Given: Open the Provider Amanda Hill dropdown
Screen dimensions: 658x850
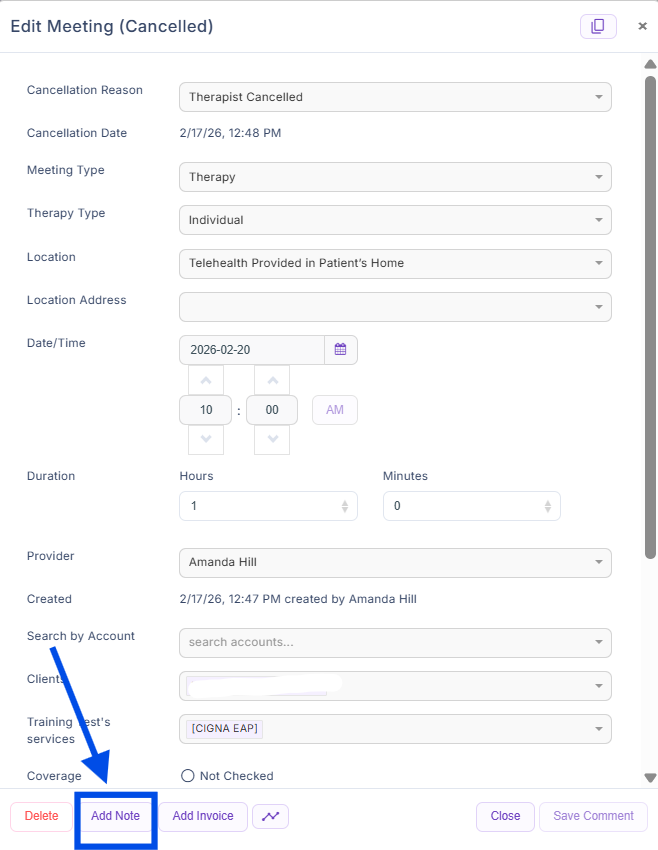Looking at the screenshot, I should tap(395, 562).
